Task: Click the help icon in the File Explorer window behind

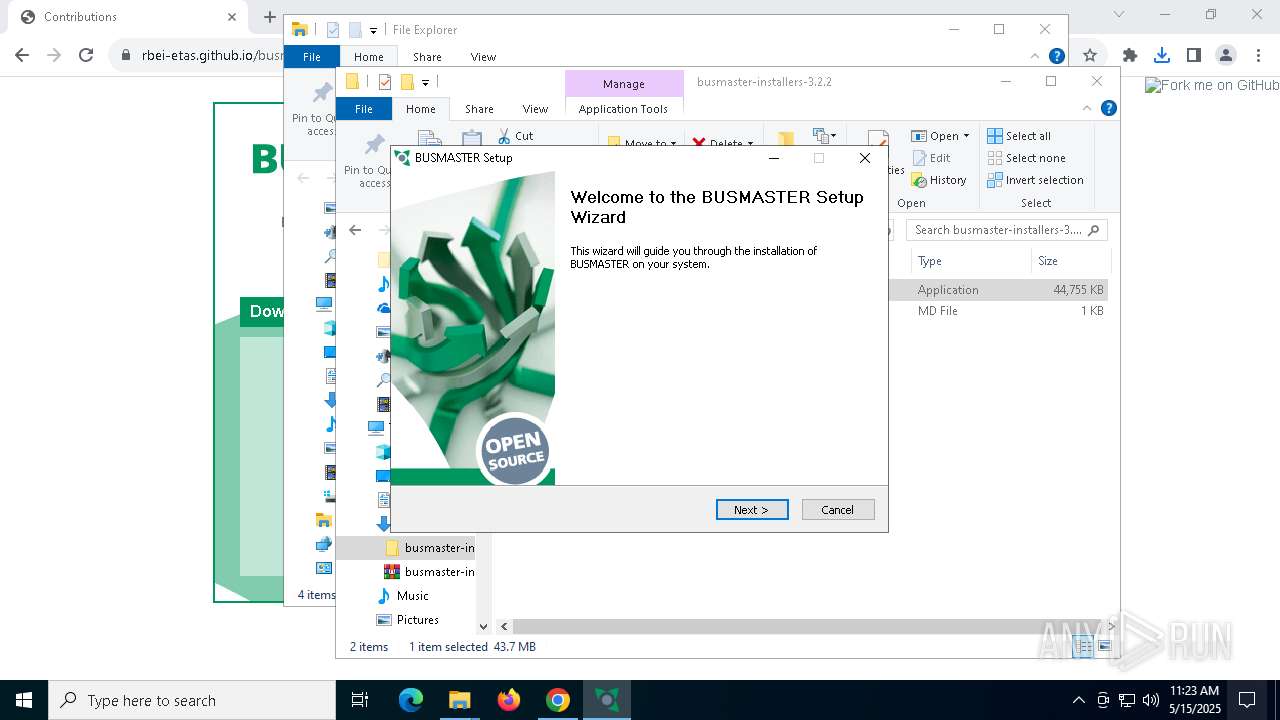Action: point(1056,56)
